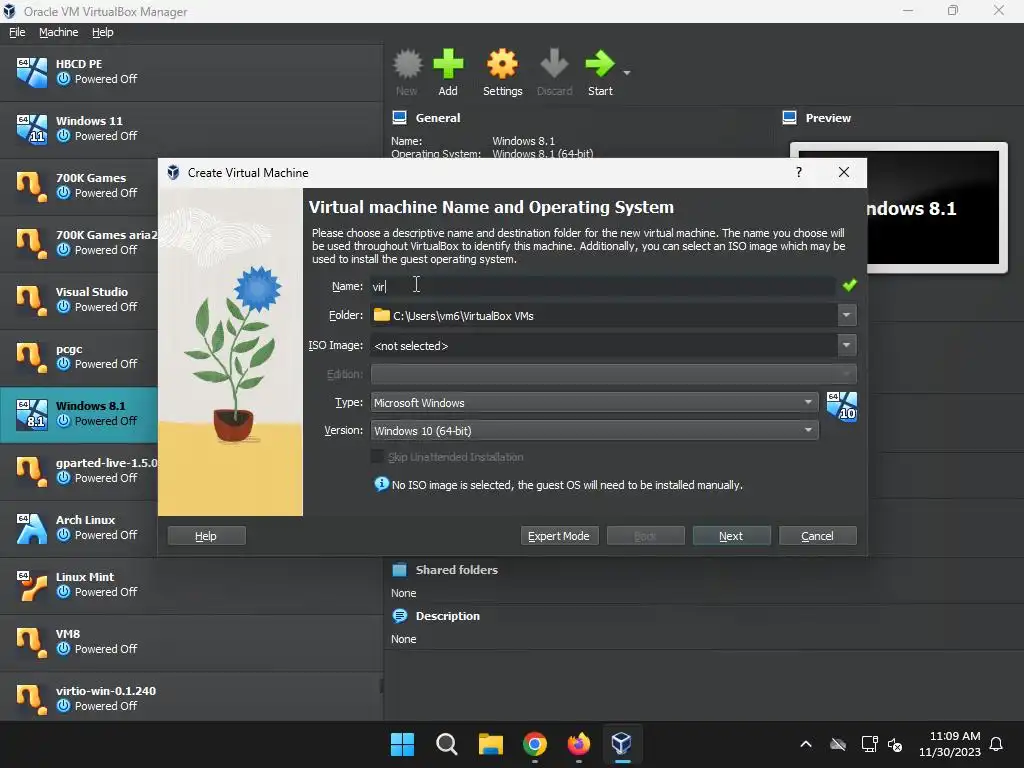This screenshot has height=768, width=1024.
Task: Click VirtualBox icon on taskbar
Action: (x=622, y=743)
